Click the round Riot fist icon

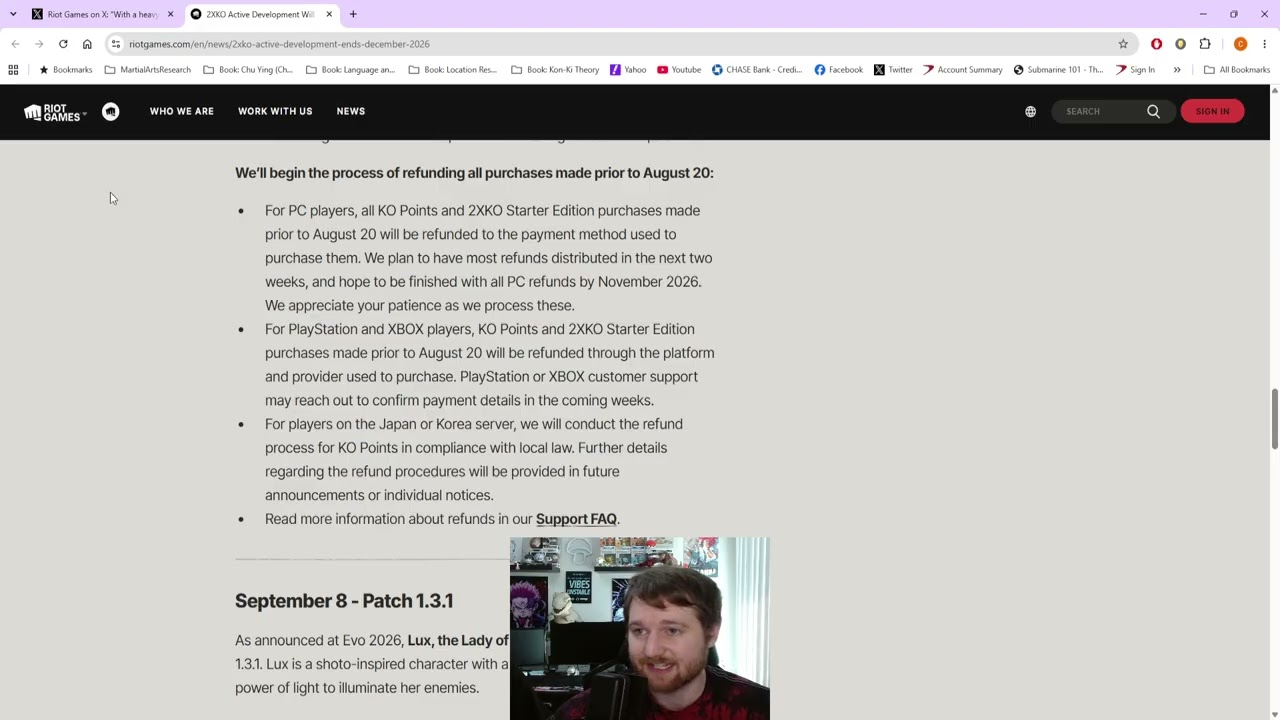click(111, 112)
